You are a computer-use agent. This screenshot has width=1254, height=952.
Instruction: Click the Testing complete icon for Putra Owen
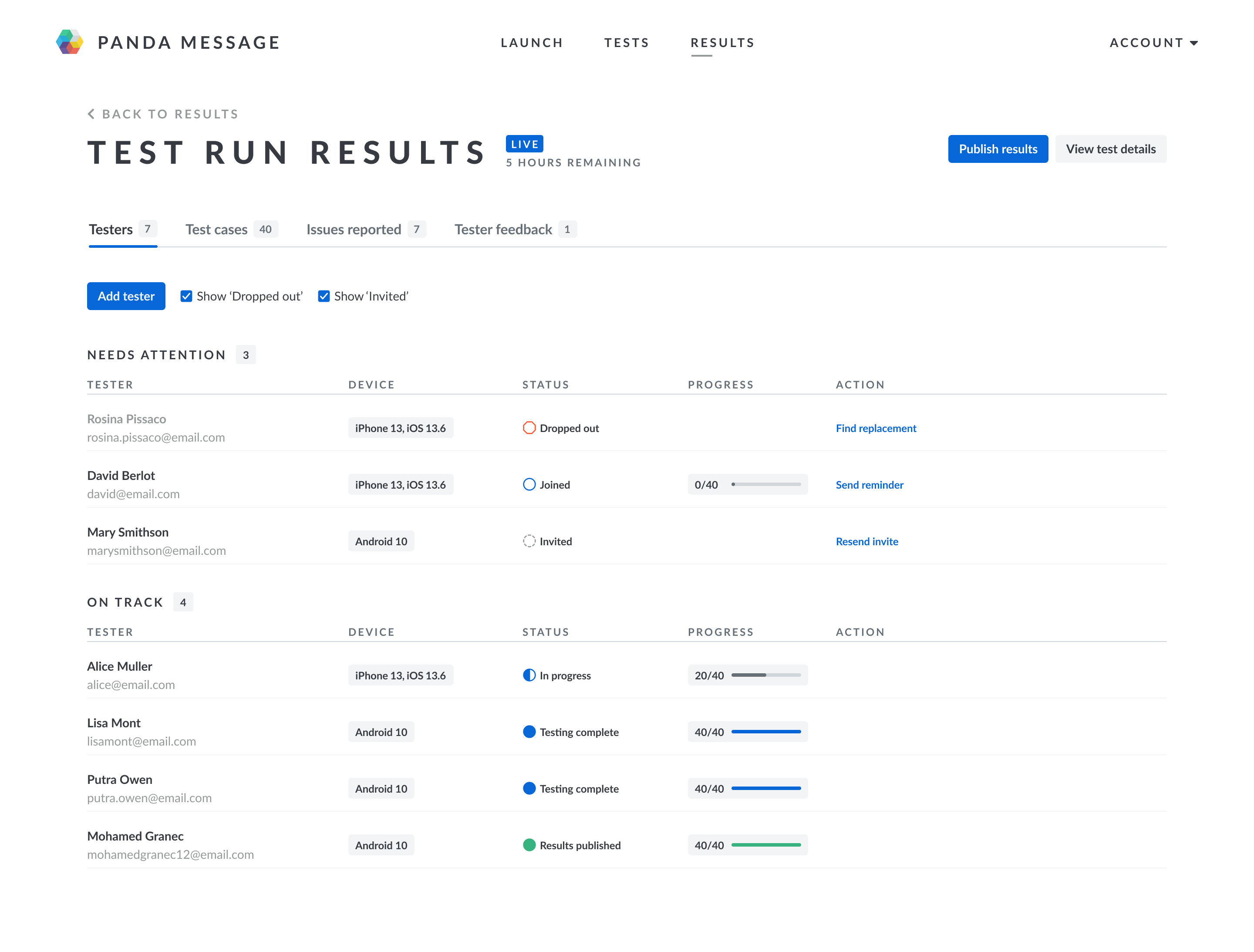pyautogui.click(x=529, y=788)
